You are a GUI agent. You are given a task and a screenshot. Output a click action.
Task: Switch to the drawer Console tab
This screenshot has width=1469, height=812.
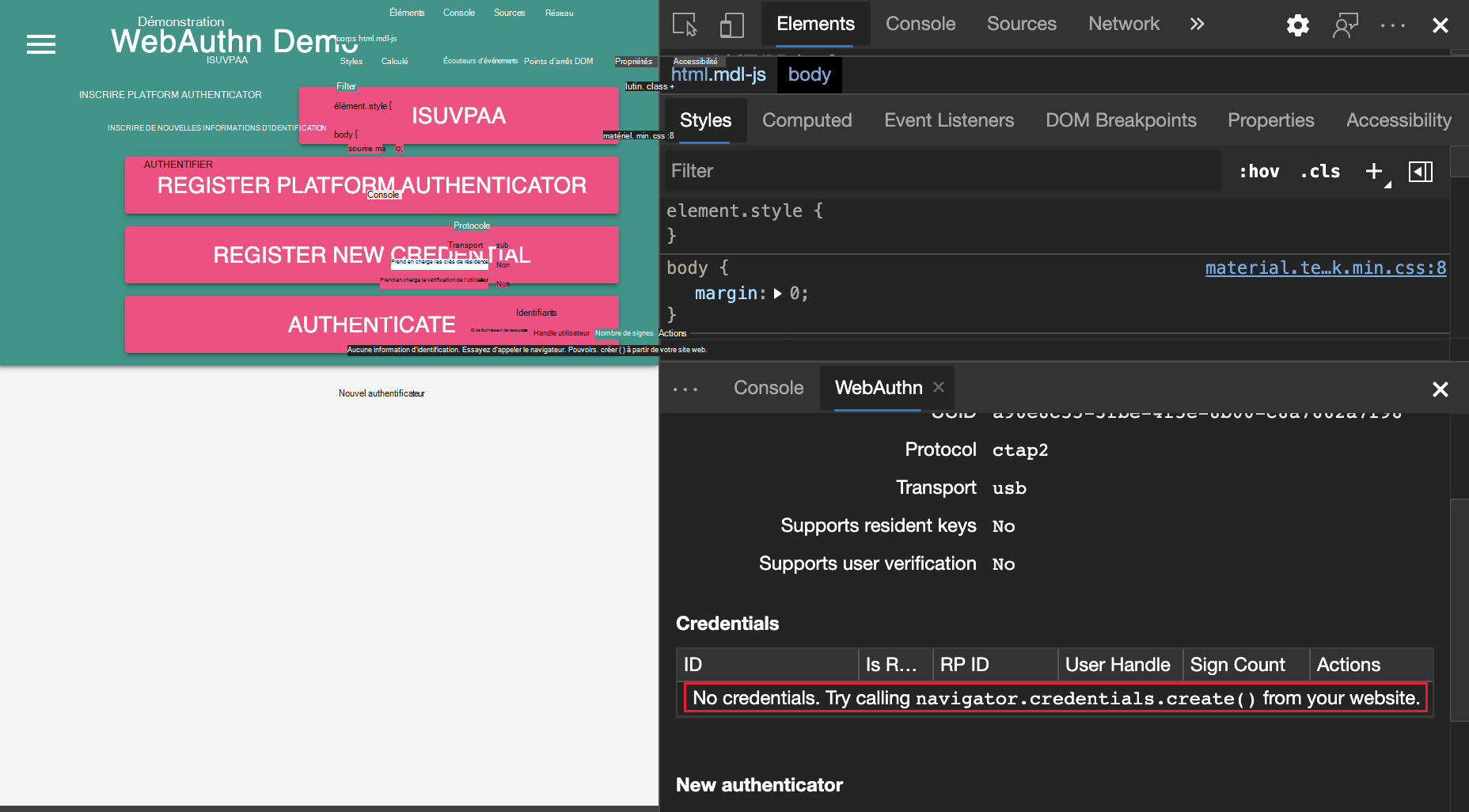[x=769, y=388]
